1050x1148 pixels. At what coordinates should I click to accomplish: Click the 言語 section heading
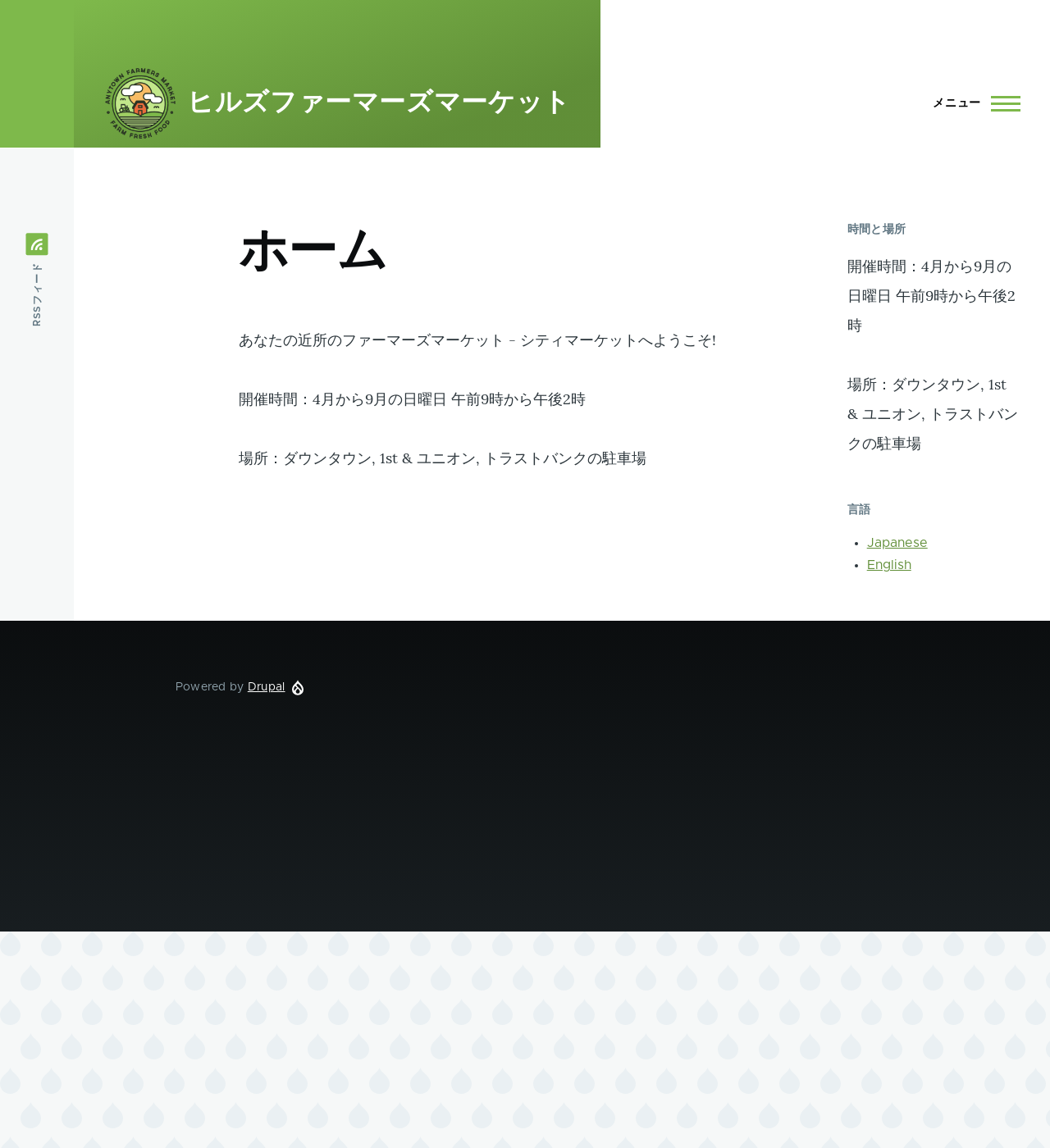pos(858,509)
